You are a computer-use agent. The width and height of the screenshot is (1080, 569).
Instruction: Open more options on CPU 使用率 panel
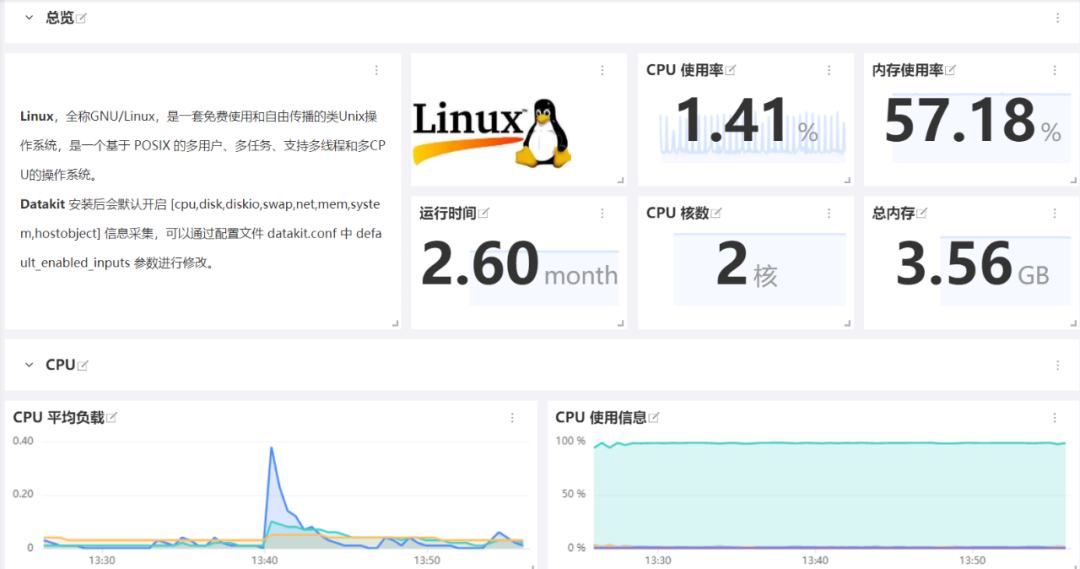click(829, 70)
